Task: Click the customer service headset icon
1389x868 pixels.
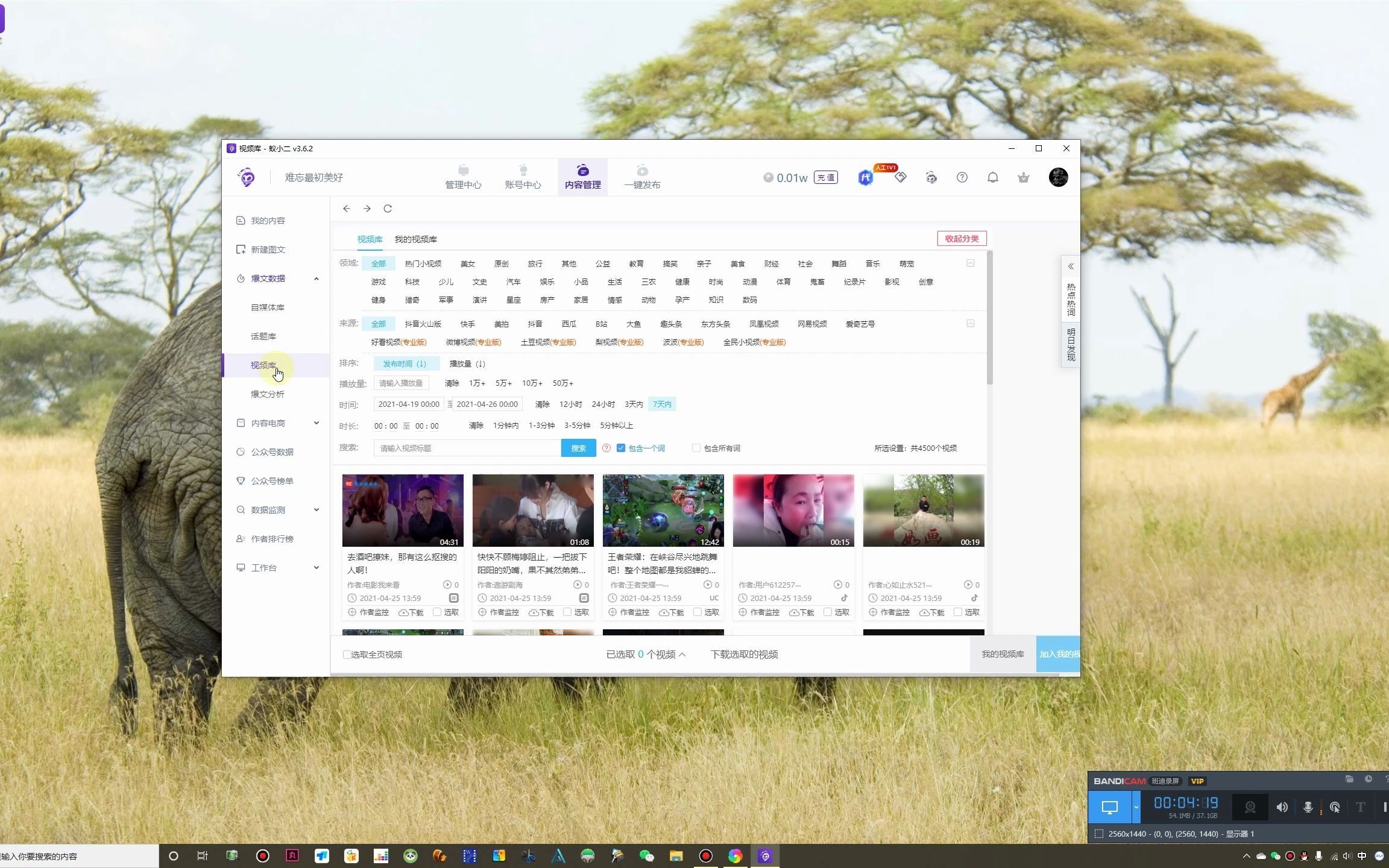Action: (x=931, y=177)
